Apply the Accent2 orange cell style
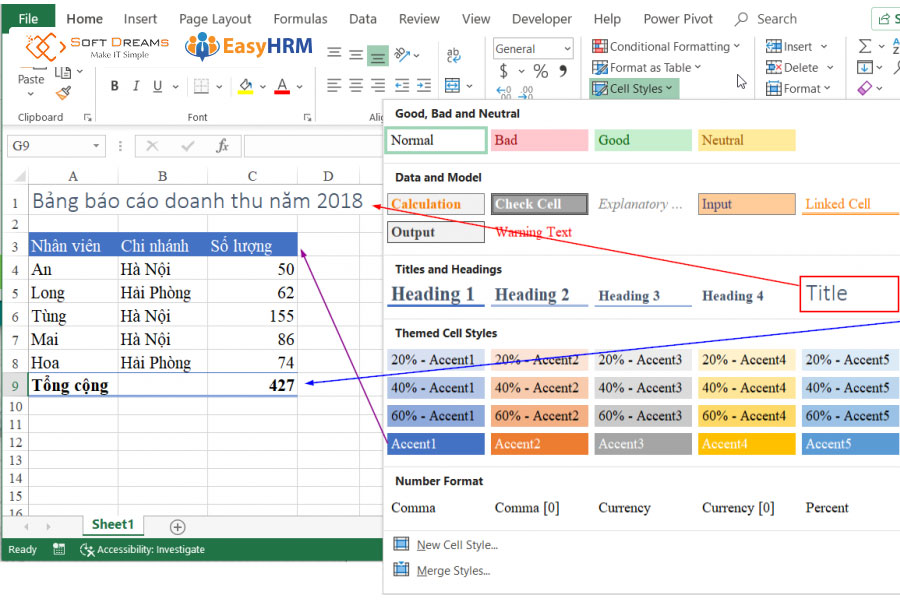The image size is (900, 600). pos(539,444)
